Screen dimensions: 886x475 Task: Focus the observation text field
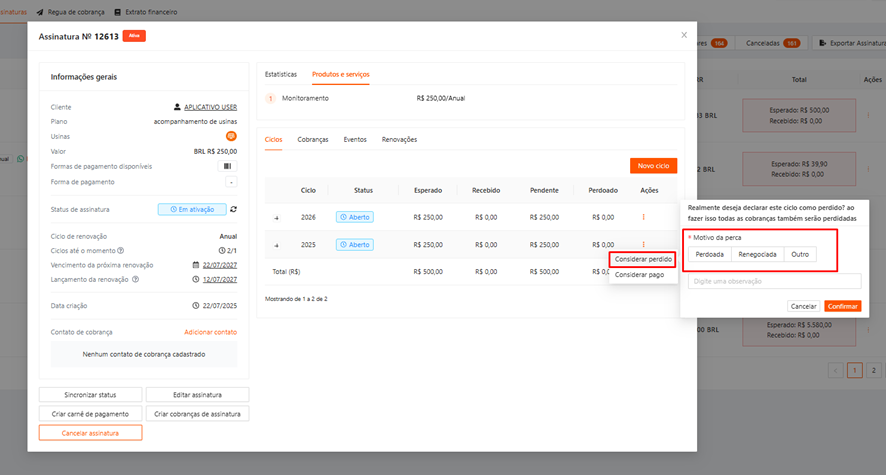(x=774, y=281)
